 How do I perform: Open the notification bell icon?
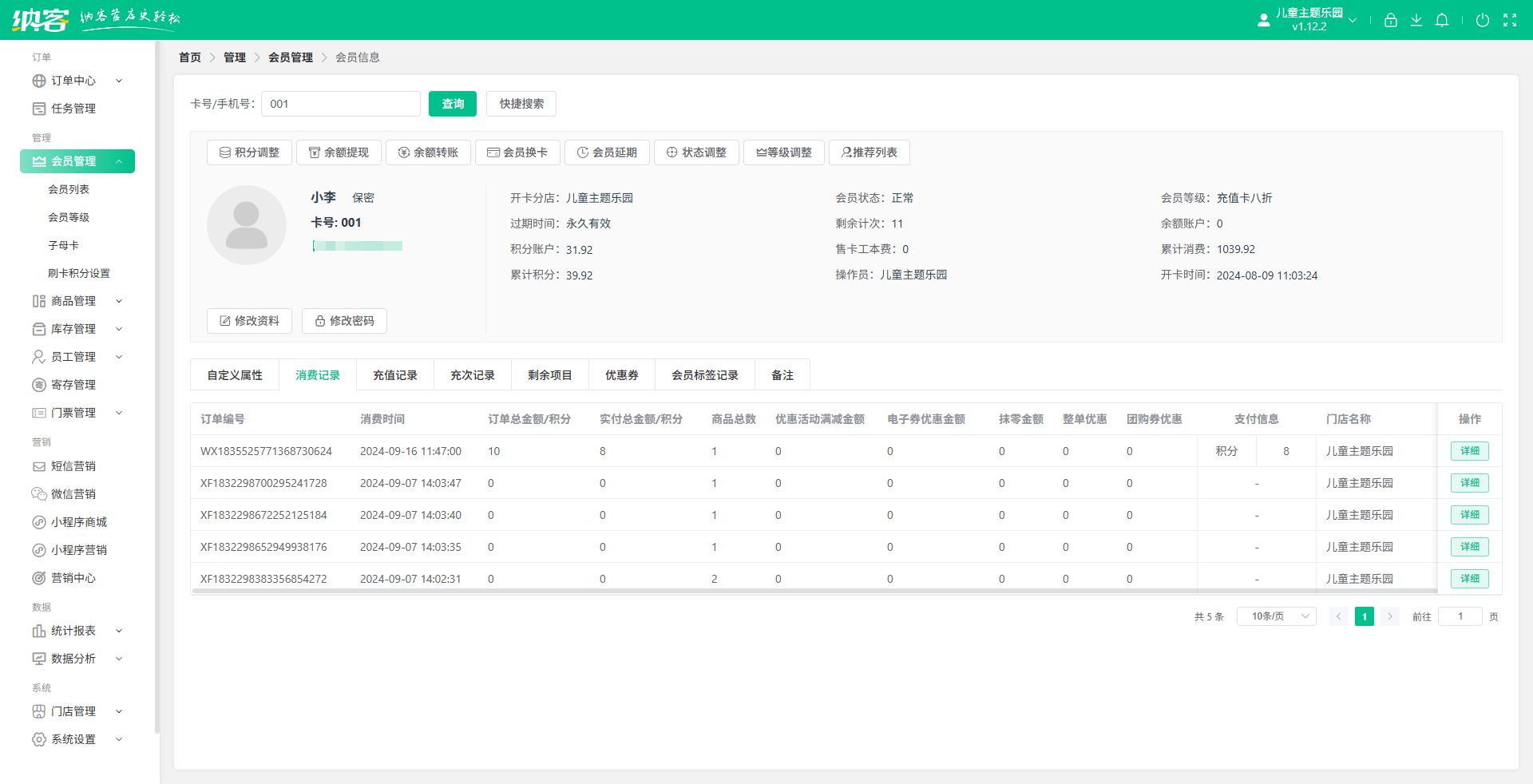1441,20
